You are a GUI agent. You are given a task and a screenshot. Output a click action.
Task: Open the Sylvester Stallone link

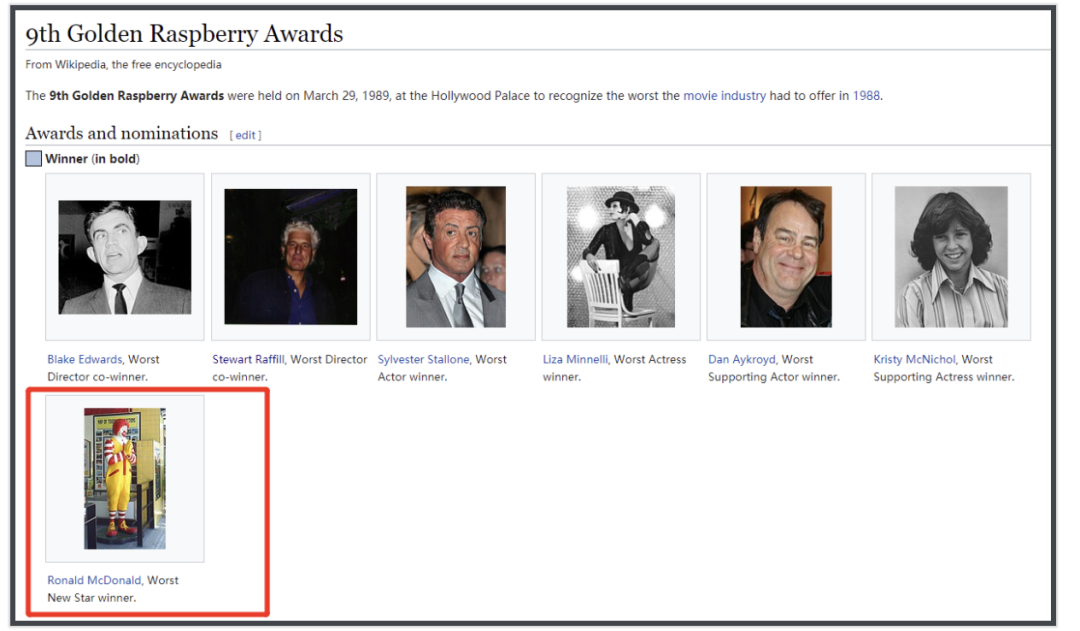(423, 359)
